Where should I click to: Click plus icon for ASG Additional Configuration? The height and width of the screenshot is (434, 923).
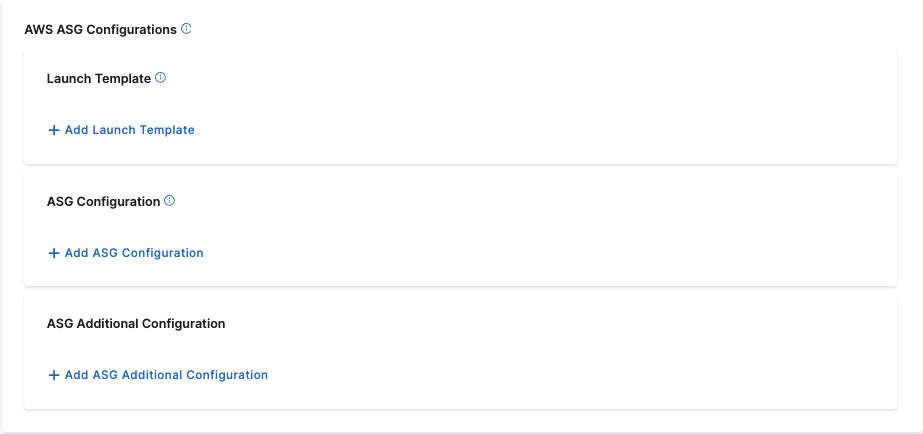click(x=54, y=375)
